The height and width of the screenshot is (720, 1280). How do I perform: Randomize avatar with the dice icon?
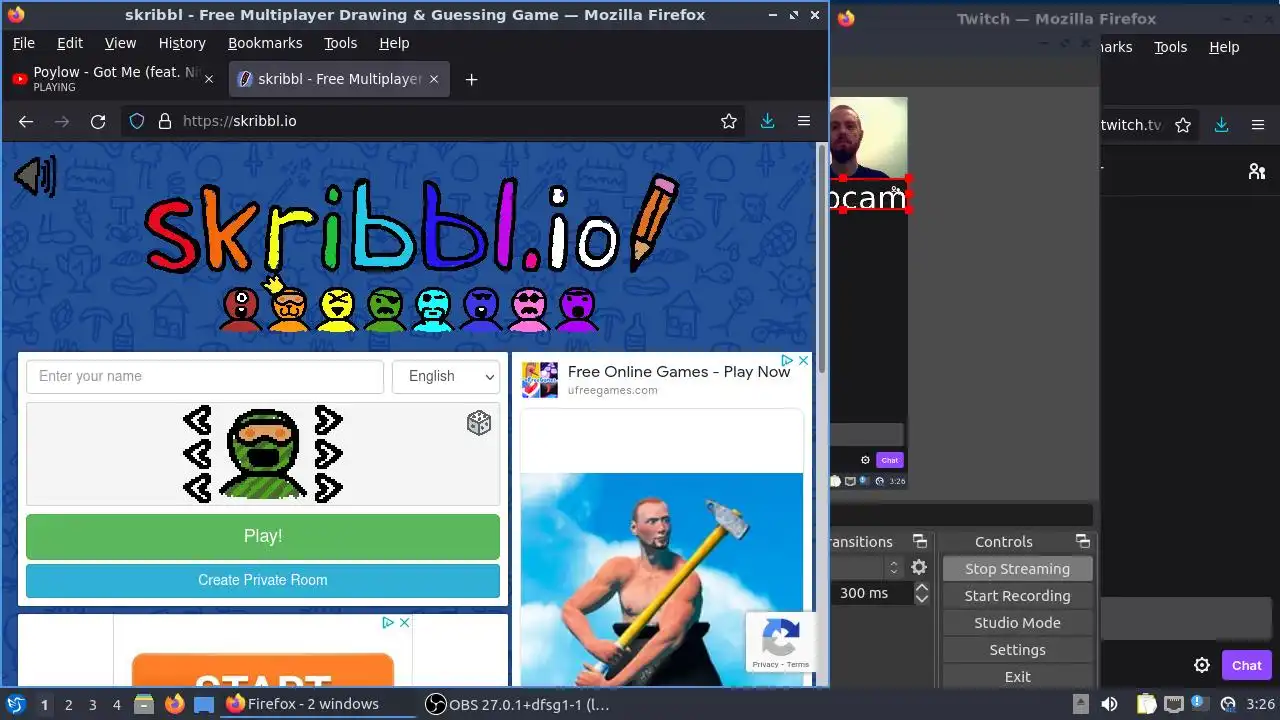pos(479,423)
